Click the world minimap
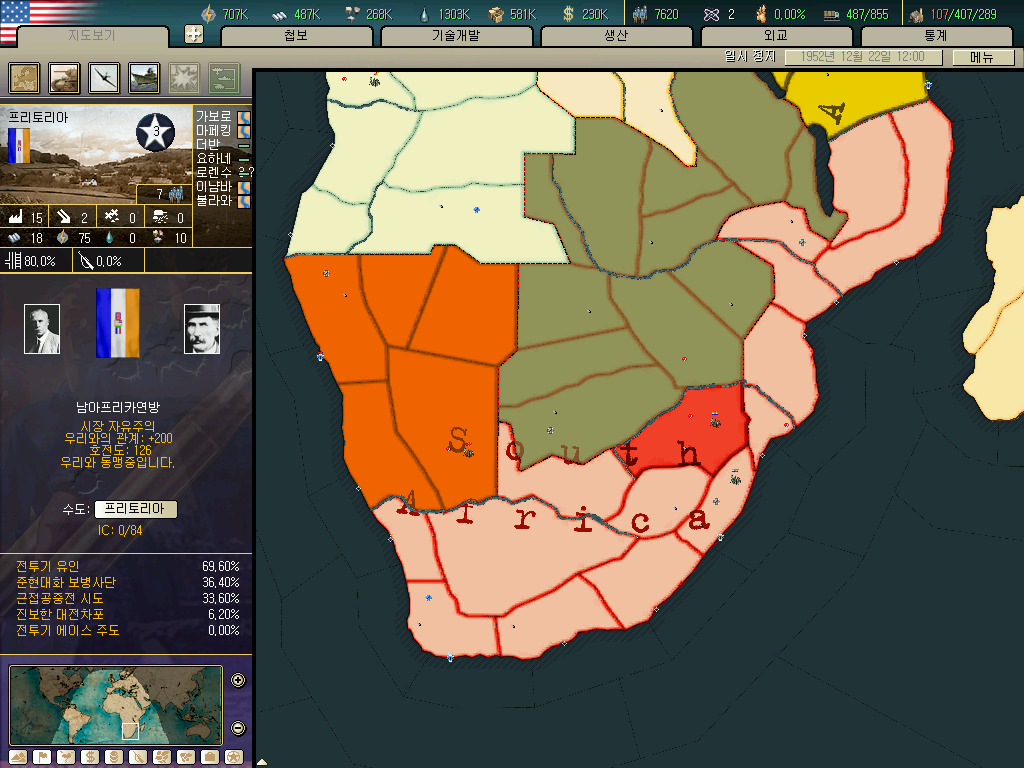The image size is (1024, 768). (x=116, y=705)
